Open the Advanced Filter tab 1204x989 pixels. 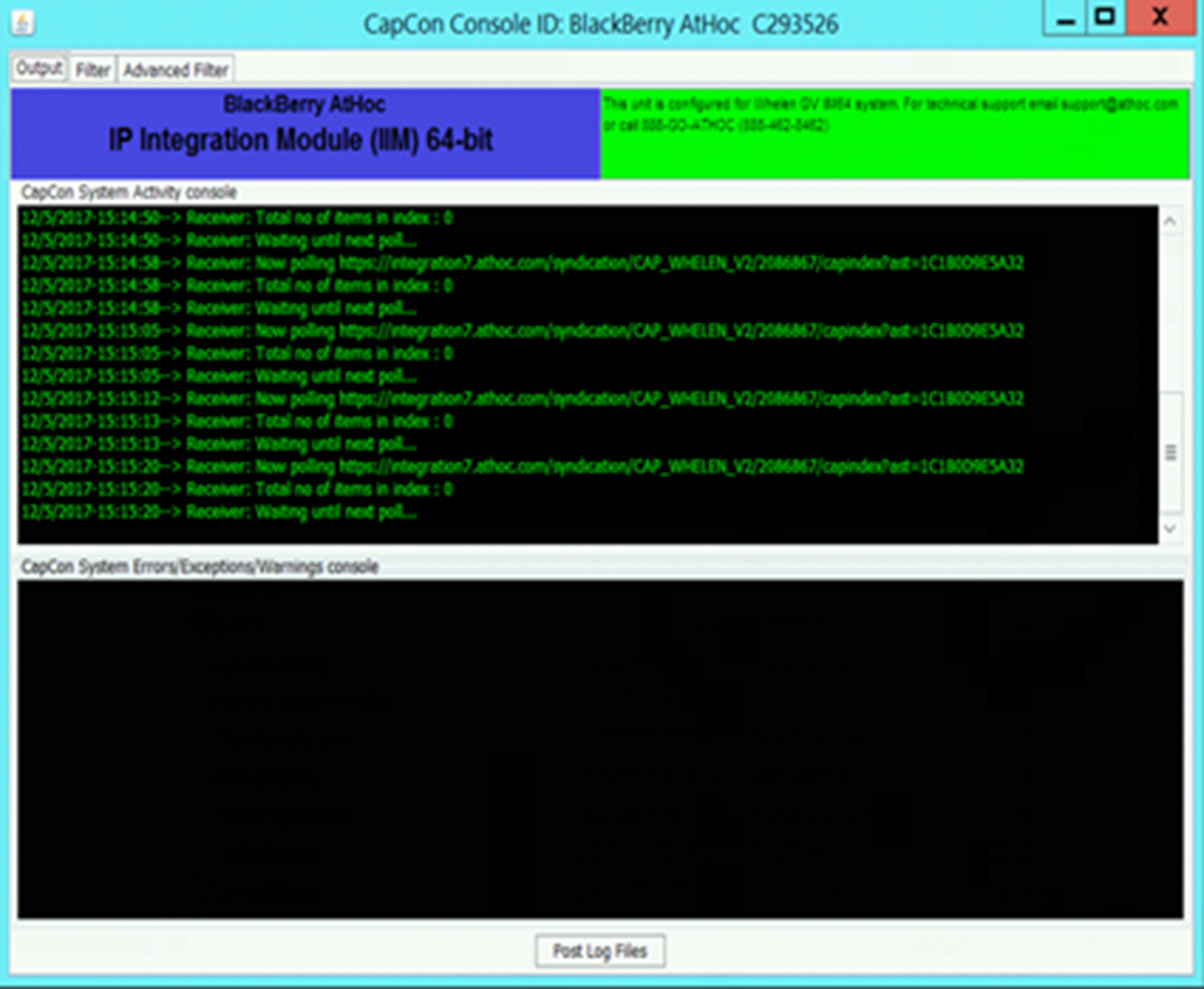[176, 70]
